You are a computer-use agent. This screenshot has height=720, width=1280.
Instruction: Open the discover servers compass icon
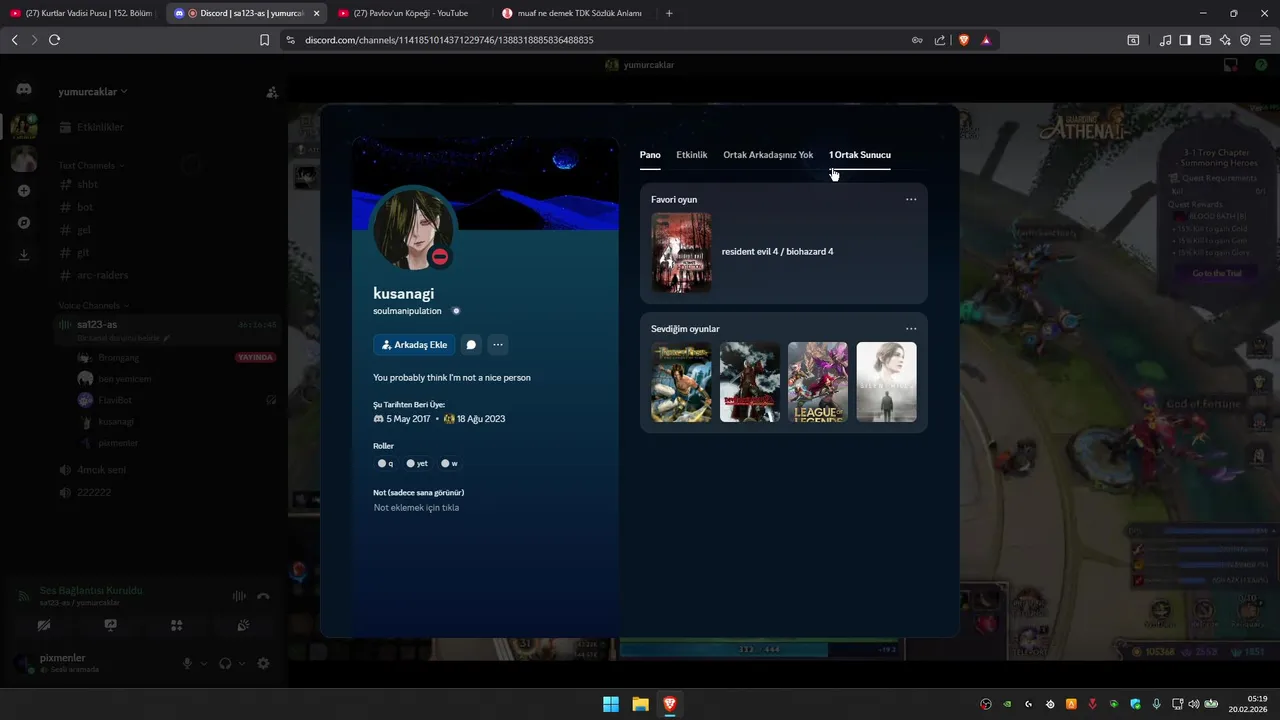24,223
